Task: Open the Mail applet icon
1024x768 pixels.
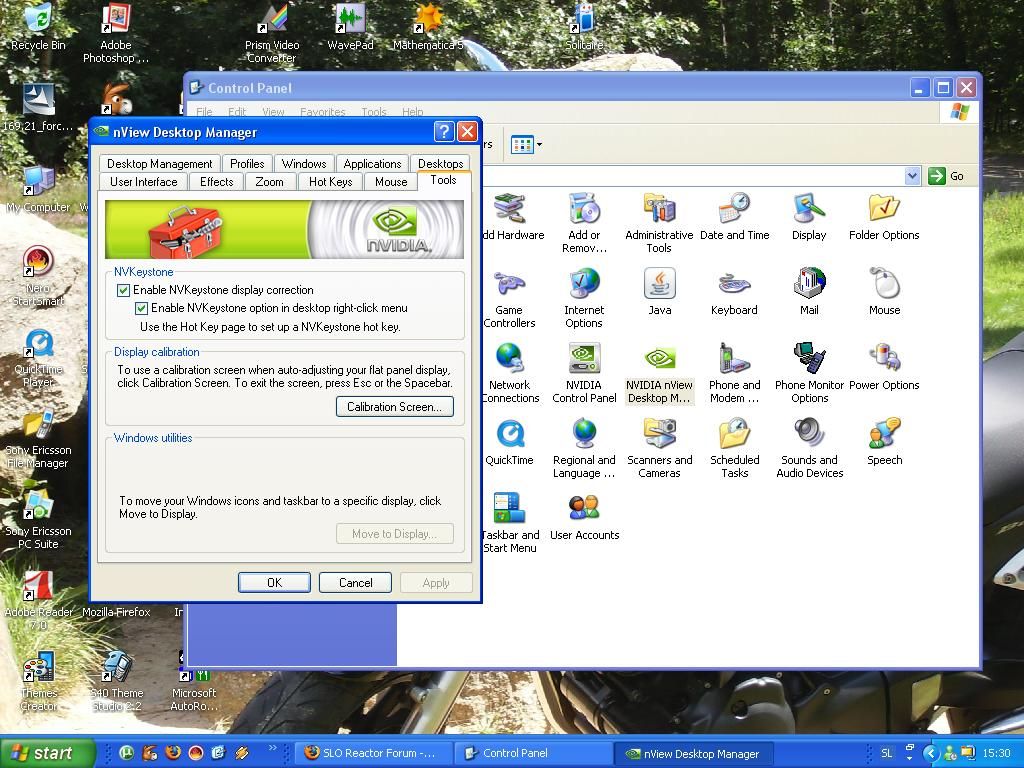Action: point(809,291)
